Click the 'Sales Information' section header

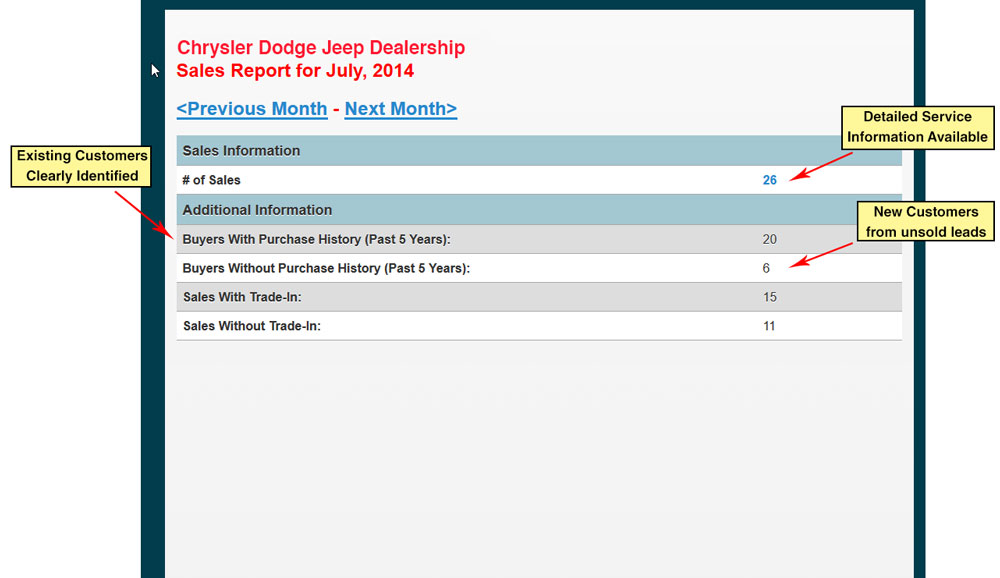[539, 151]
